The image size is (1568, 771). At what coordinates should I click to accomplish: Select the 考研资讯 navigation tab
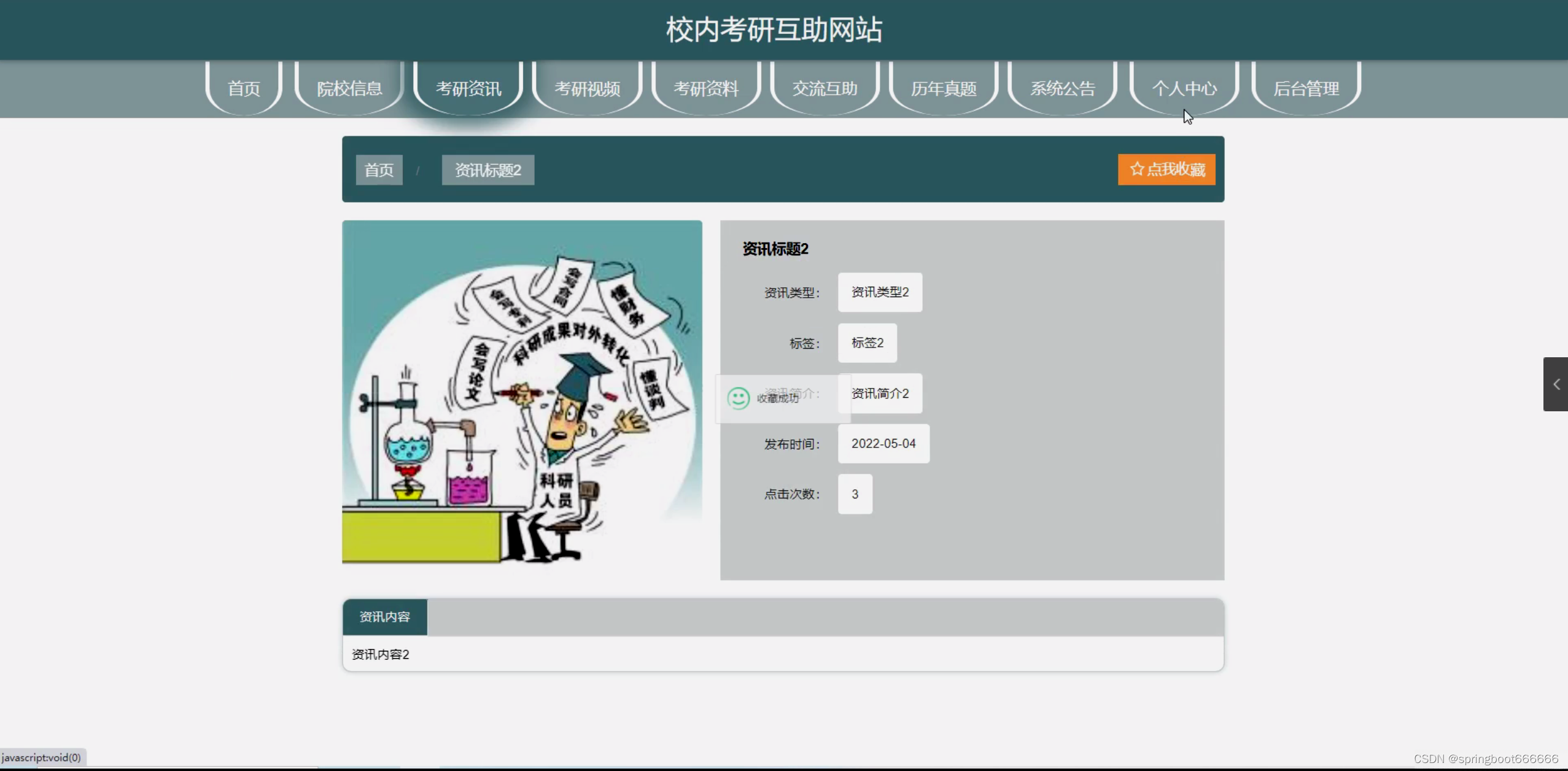468,89
